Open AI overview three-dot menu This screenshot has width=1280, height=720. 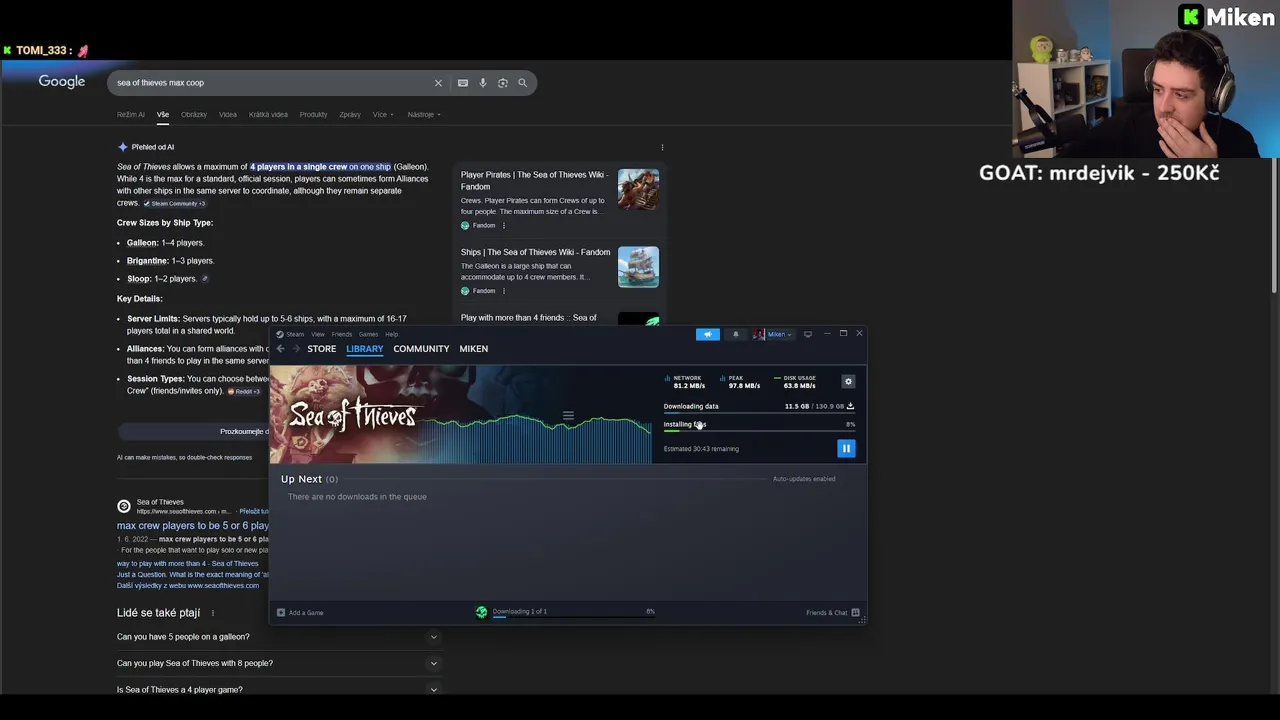662,147
